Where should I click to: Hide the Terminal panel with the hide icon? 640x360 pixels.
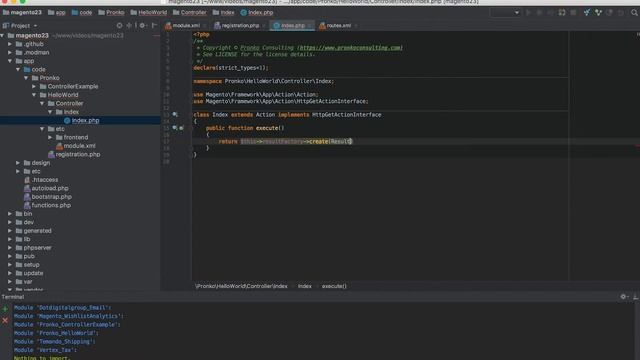tap(636, 297)
